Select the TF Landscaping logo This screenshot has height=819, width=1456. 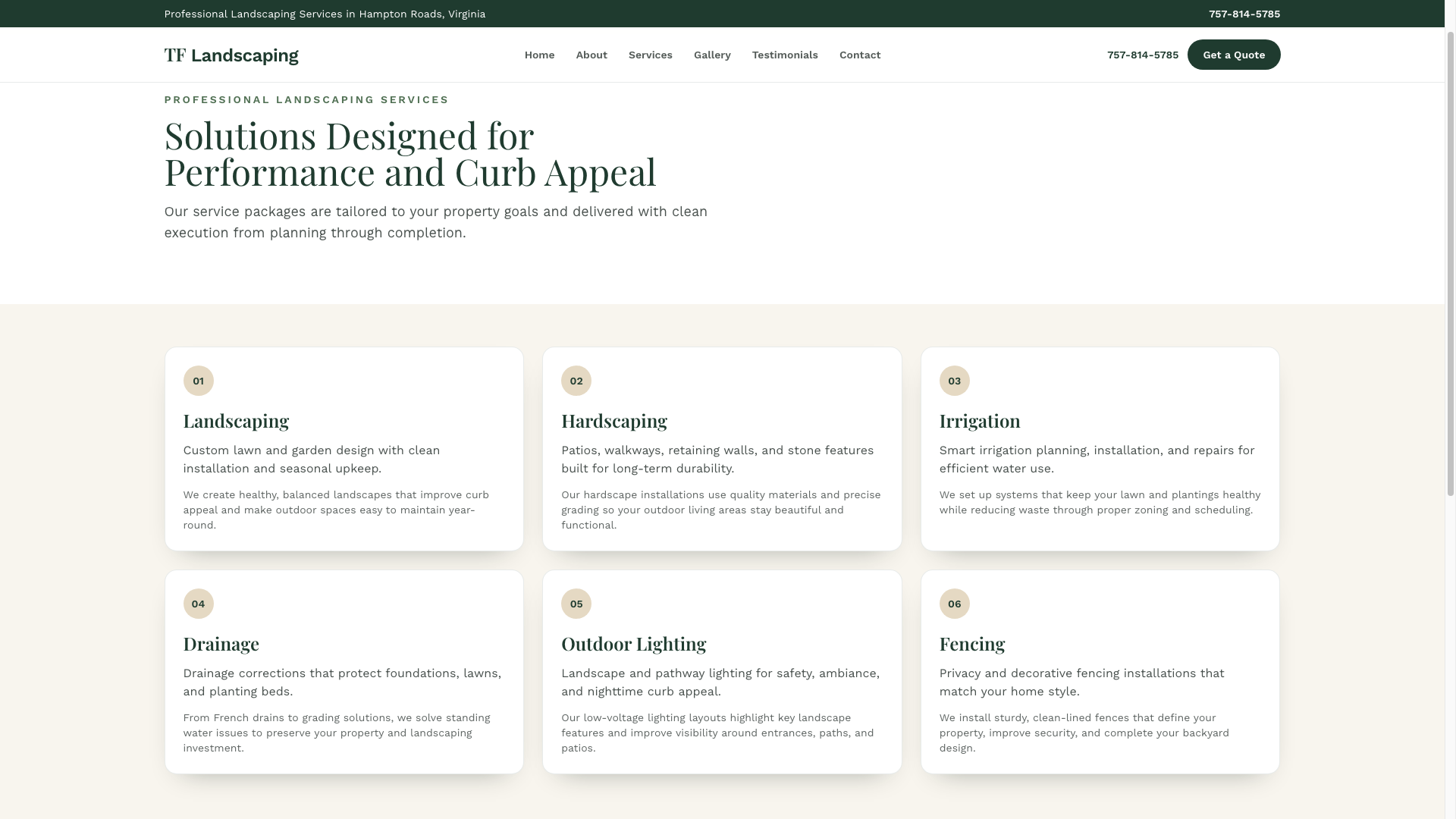pyautogui.click(x=232, y=55)
